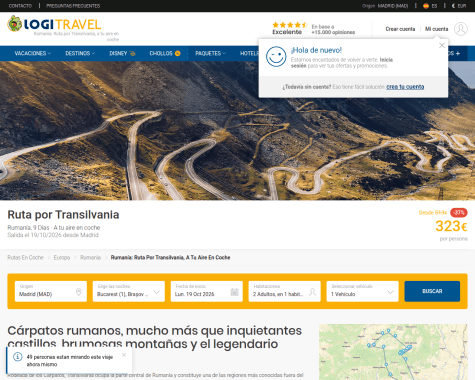Click the plus icon at navigation bar end
The height and width of the screenshot is (380, 475).
coord(458,53)
